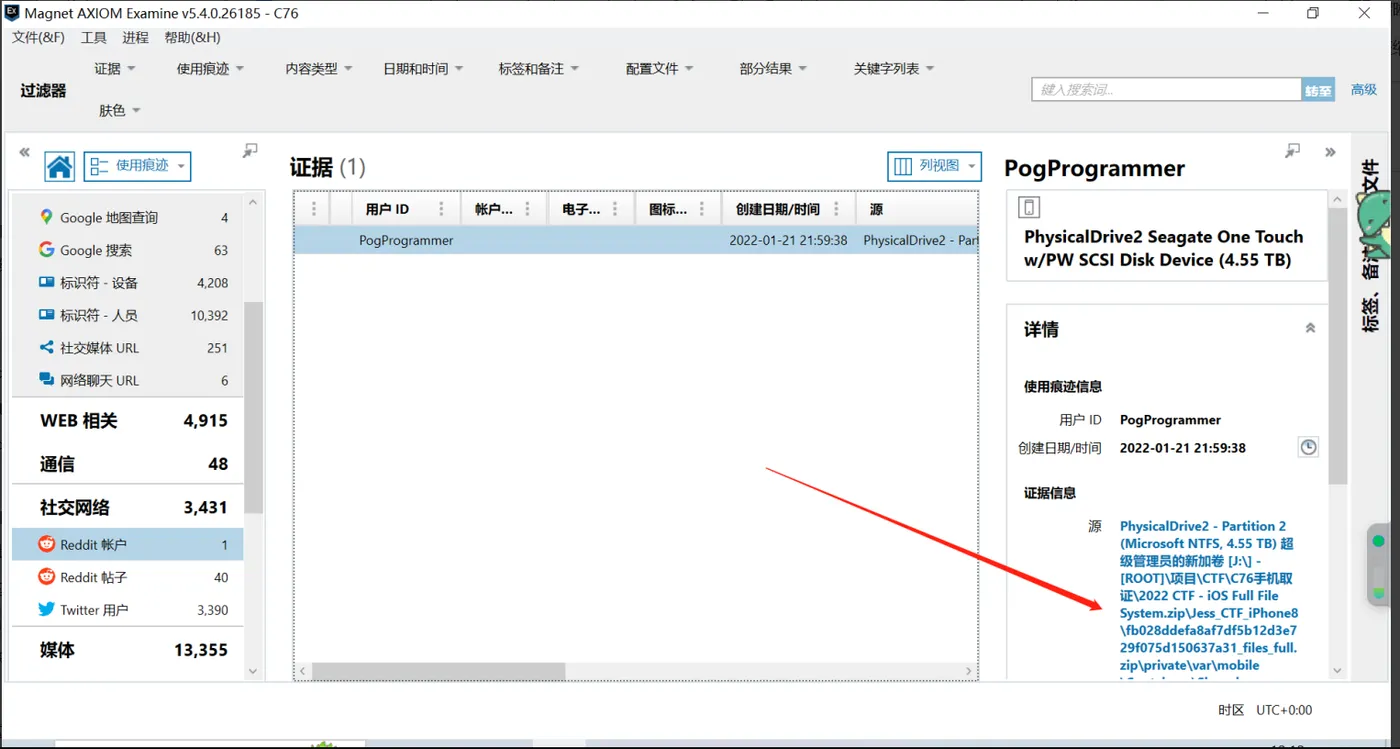This screenshot has width=1400, height=749.
Task: Open the 部分结果 filter dropdown
Action: (x=773, y=69)
